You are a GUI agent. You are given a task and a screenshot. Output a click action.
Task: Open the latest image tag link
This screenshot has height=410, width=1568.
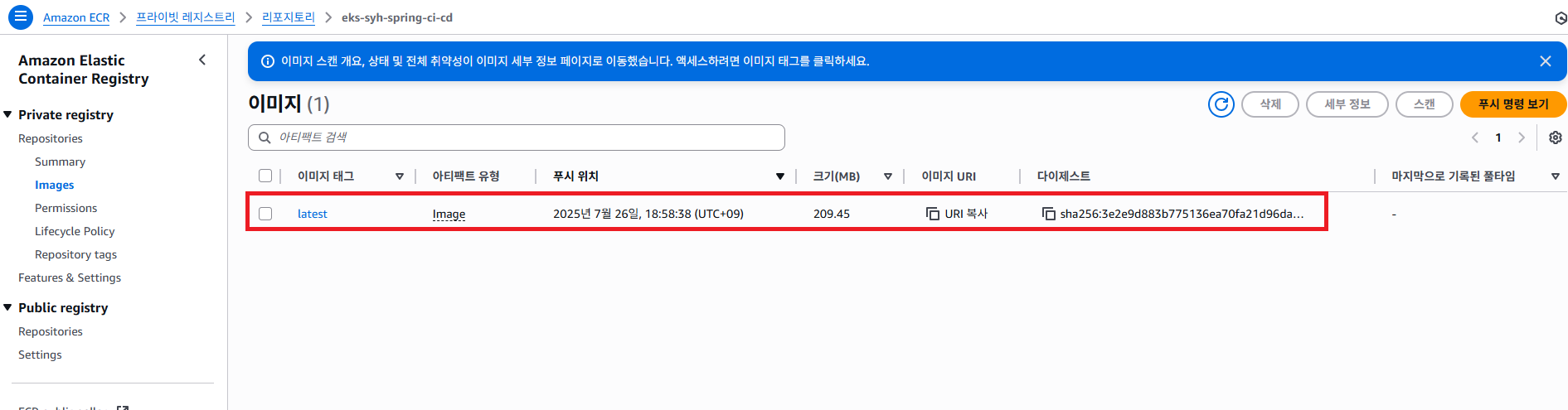pos(313,214)
